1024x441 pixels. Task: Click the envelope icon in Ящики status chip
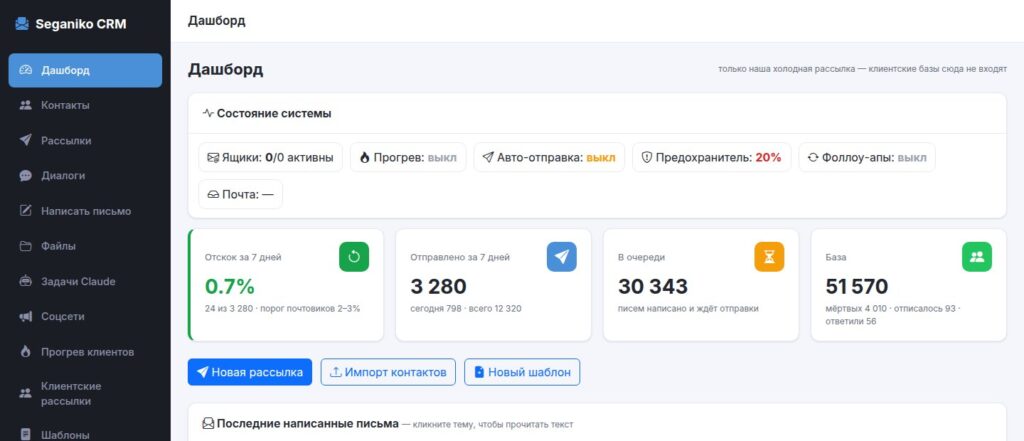point(213,157)
